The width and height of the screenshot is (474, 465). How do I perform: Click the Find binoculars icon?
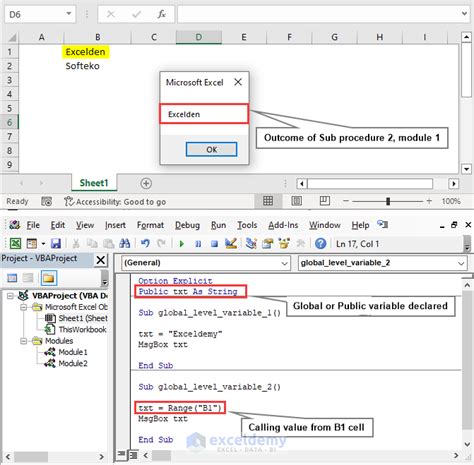pos(125,244)
